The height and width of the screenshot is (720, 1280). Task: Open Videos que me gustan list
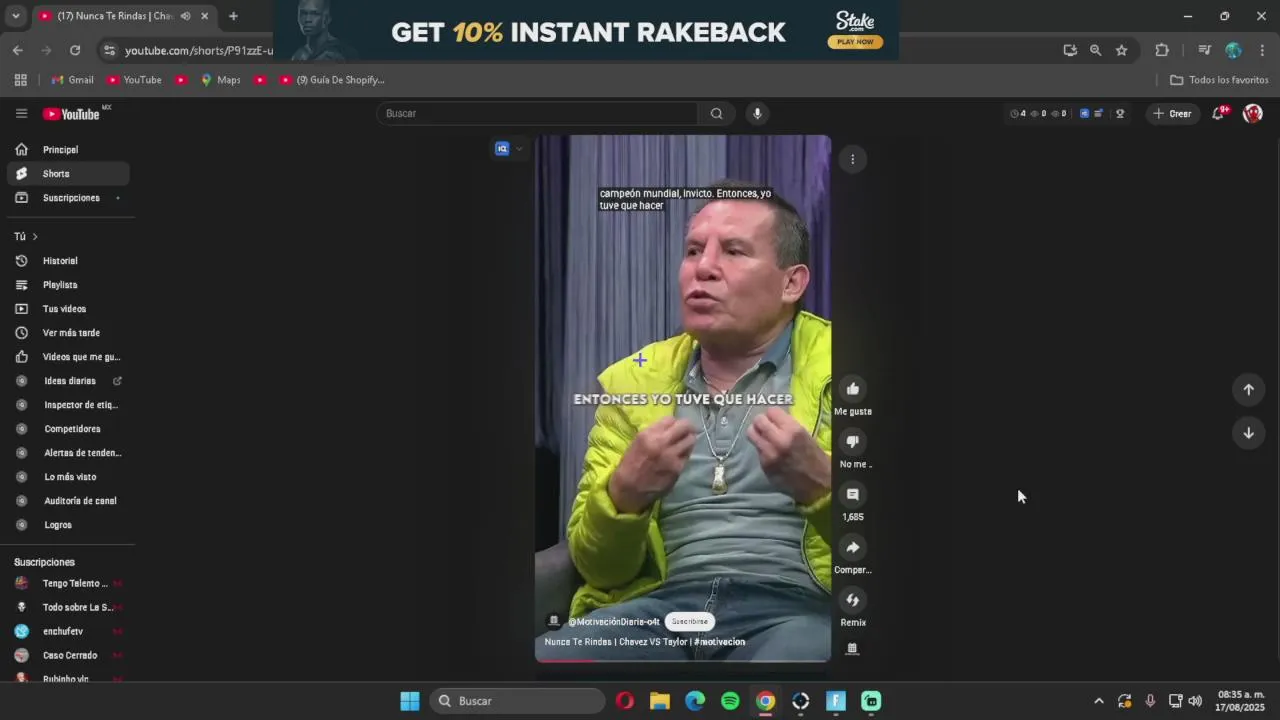coord(68,357)
